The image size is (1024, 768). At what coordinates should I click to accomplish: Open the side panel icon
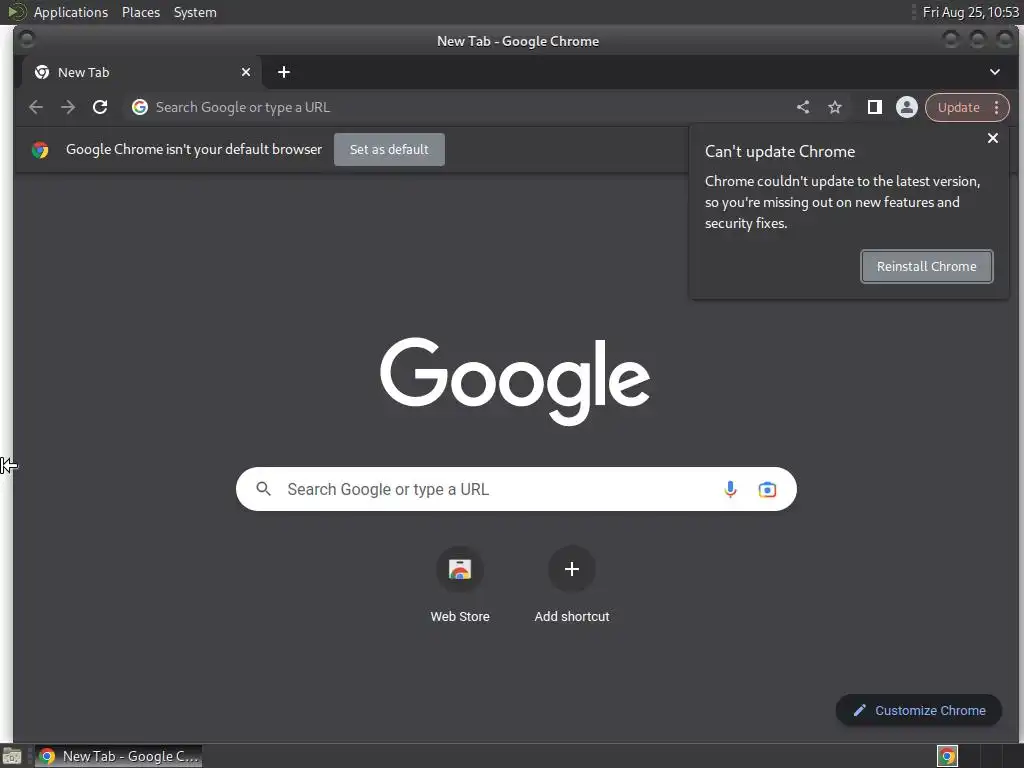tap(874, 107)
